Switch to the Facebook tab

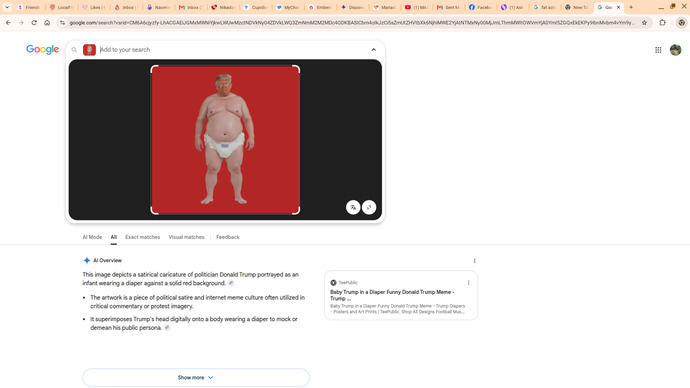pos(480,7)
